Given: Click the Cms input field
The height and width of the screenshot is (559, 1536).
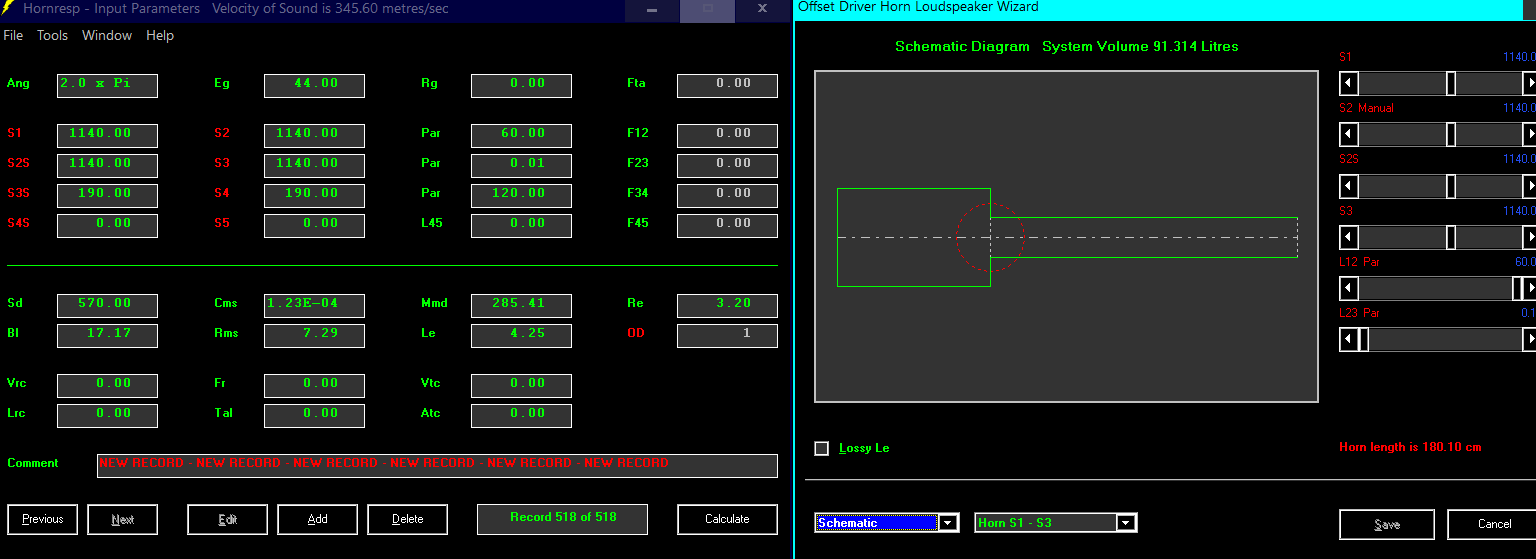Looking at the screenshot, I should pos(314,305).
